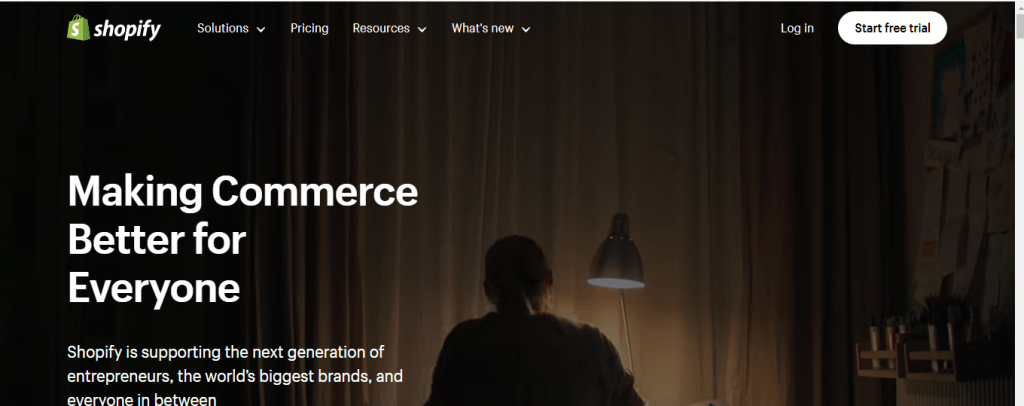The image size is (1024, 406).
Task: Go to the Pricing page
Action: pyautogui.click(x=310, y=28)
